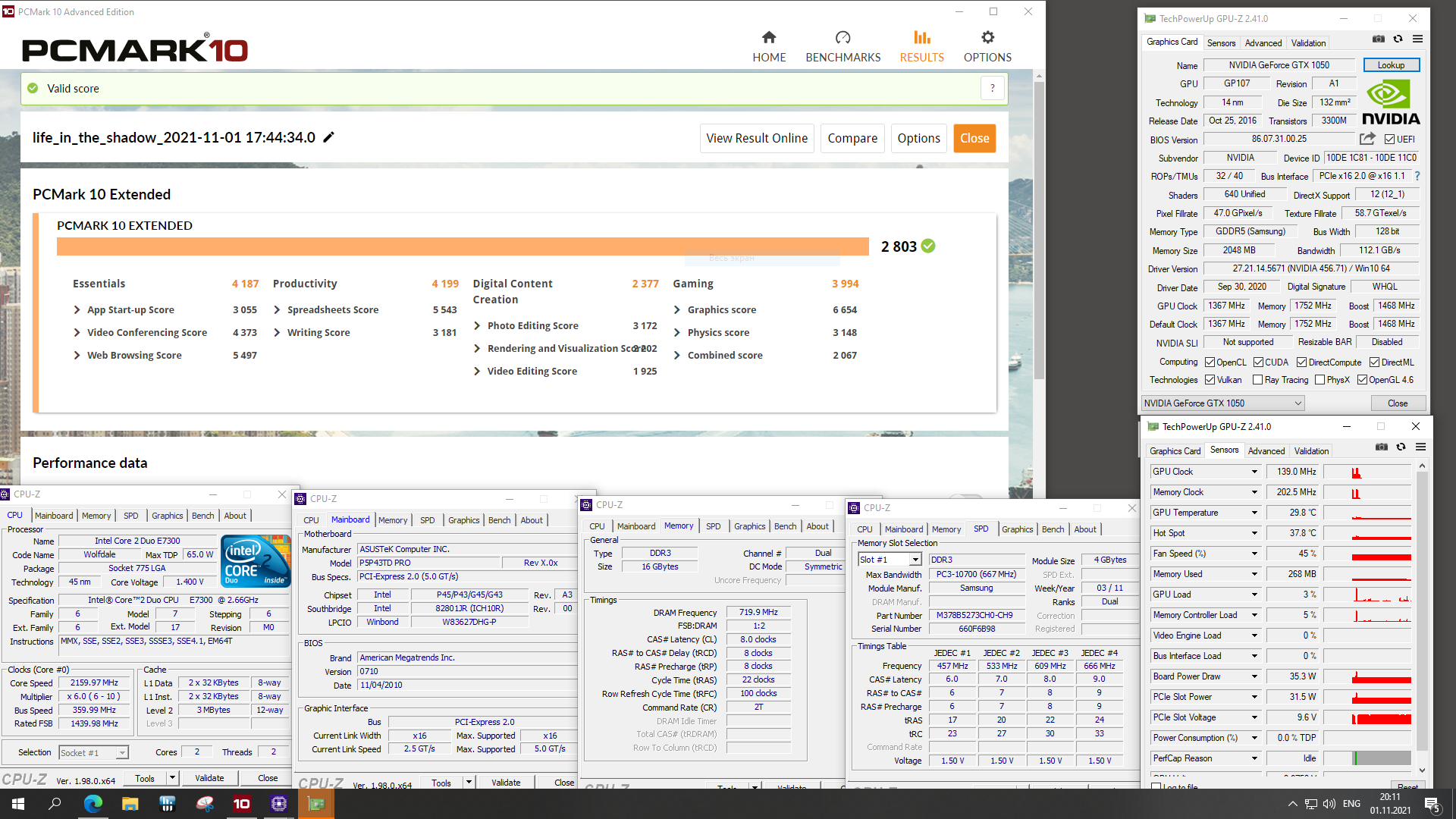1456x819 pixels.
Task: Refresh GPU-Z Sensors window
Action: click(x=1401, y=447)
